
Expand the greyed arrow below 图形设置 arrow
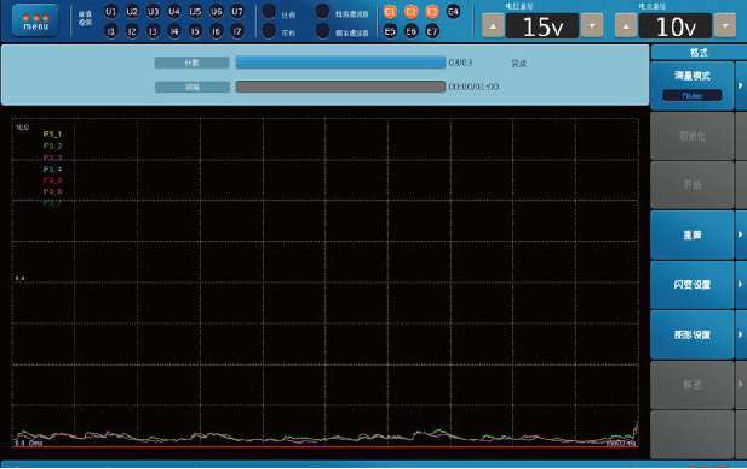pos(741,384)
